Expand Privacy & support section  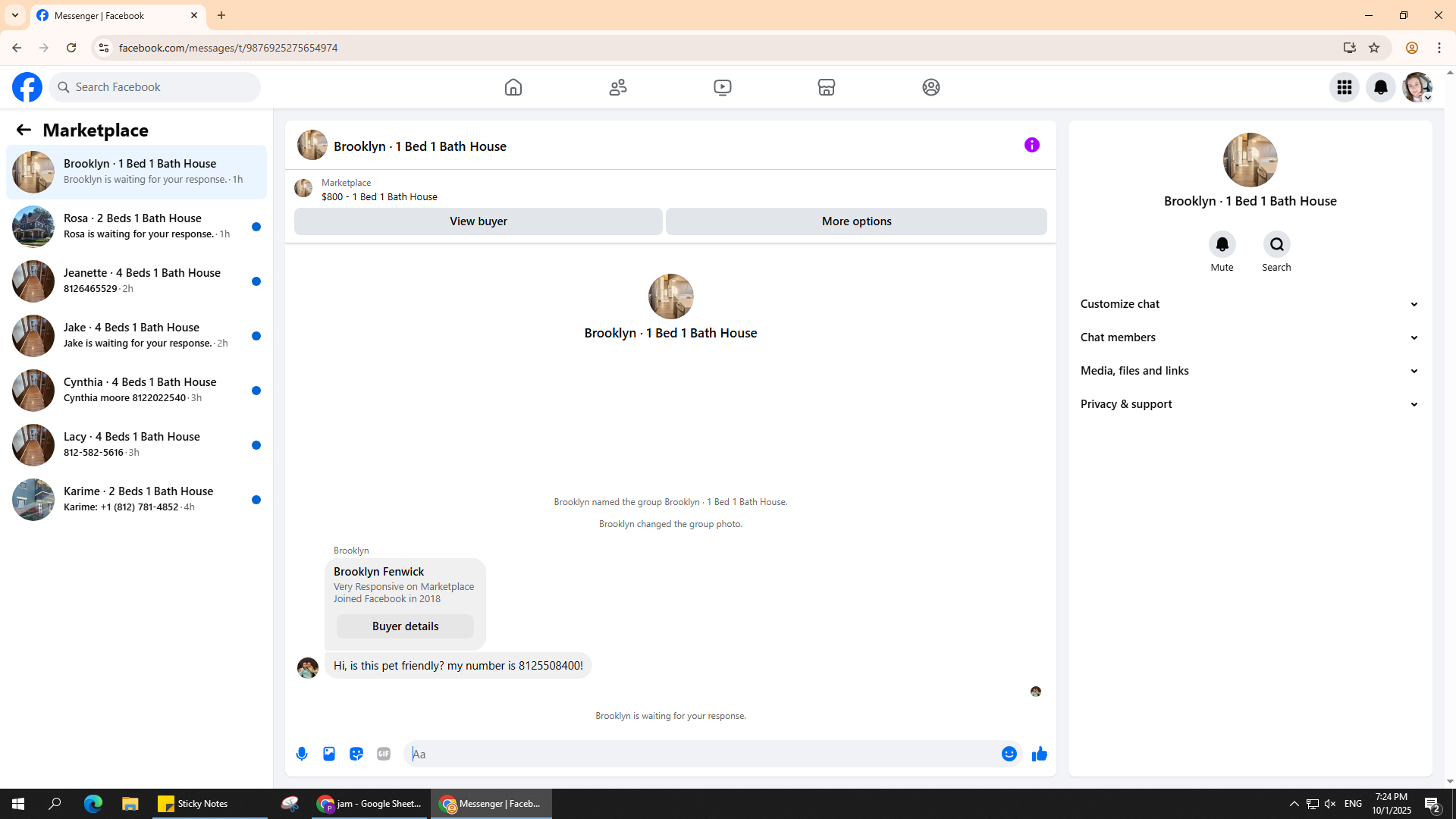(1250, 404)
